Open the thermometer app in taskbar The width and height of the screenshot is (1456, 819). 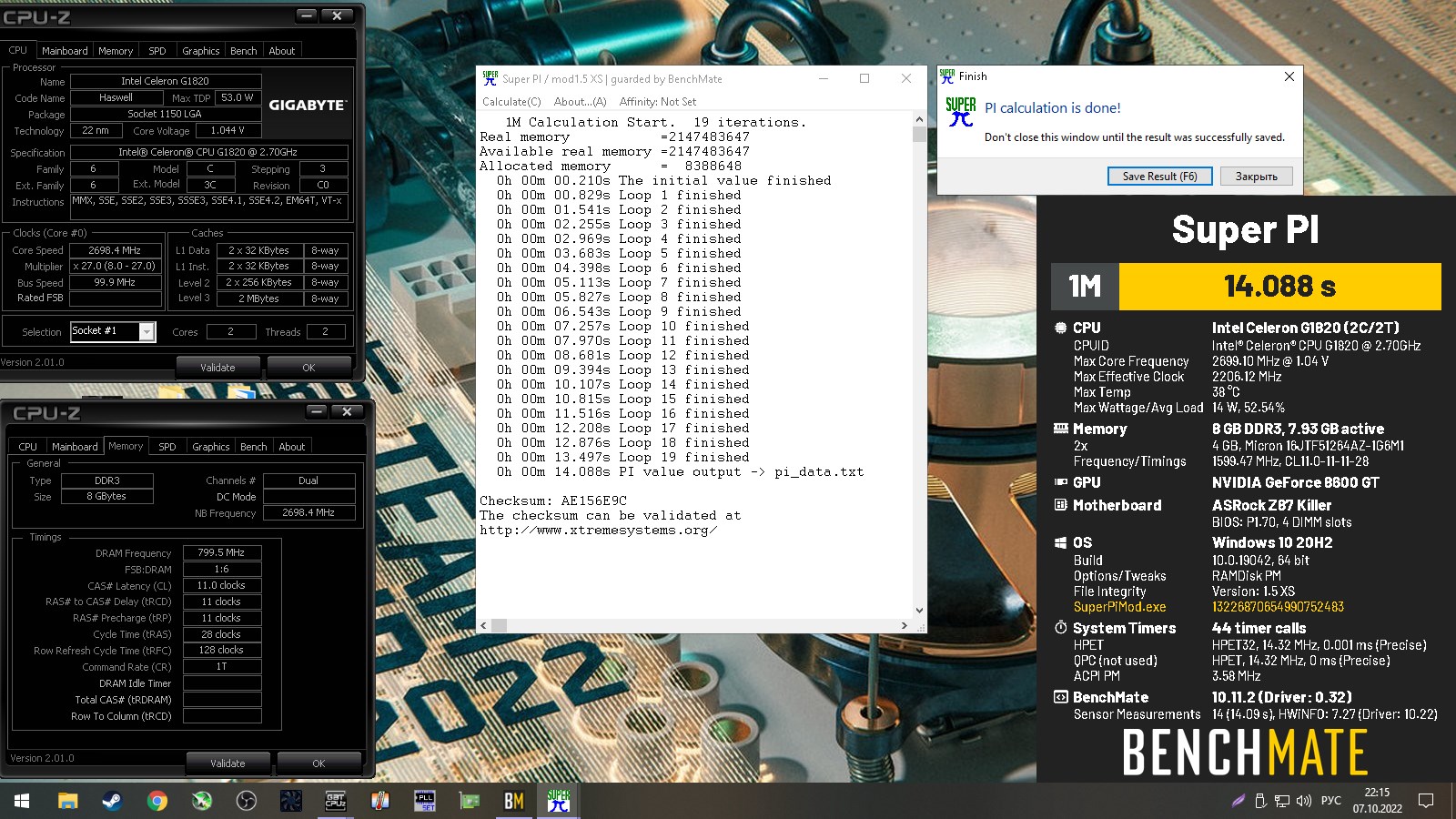(380, 801)
